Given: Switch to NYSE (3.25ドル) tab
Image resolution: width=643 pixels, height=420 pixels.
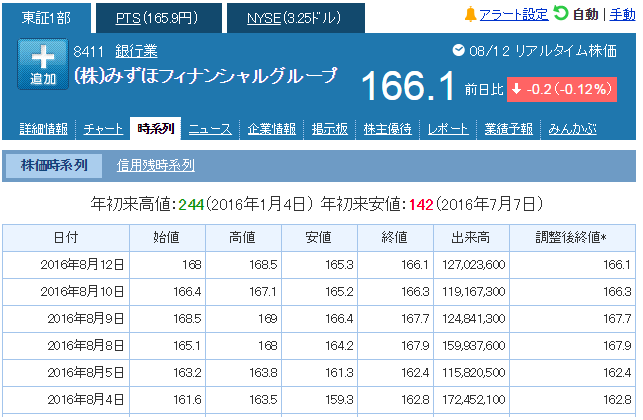Looking at the screenshot, I should pos(296,18).
